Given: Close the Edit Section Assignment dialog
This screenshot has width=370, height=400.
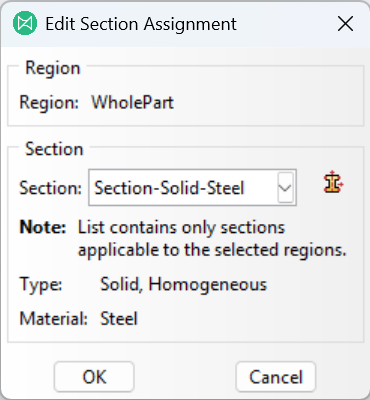Looking at the screenshot, I should [x=345, y=24].
